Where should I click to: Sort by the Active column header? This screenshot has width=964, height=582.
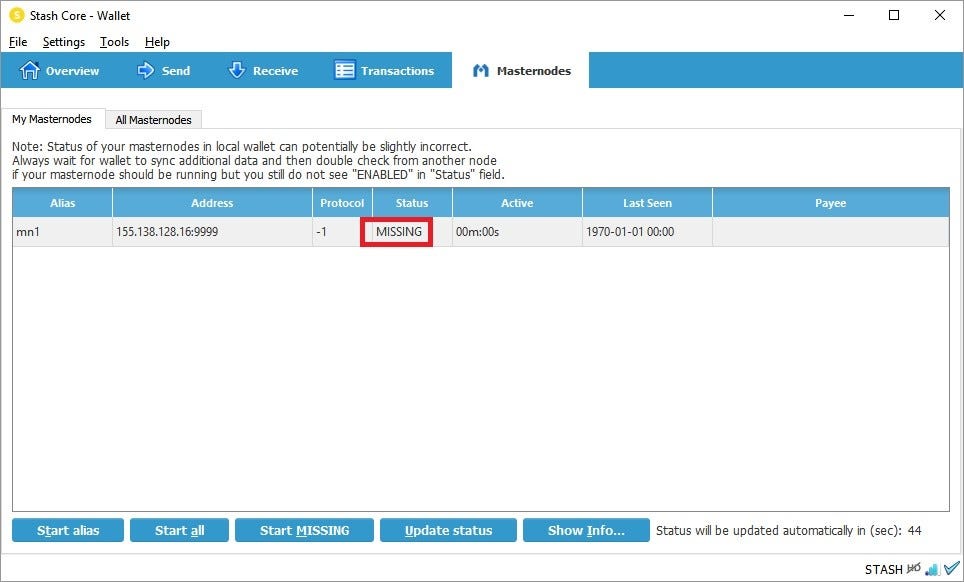coord(517,203)
